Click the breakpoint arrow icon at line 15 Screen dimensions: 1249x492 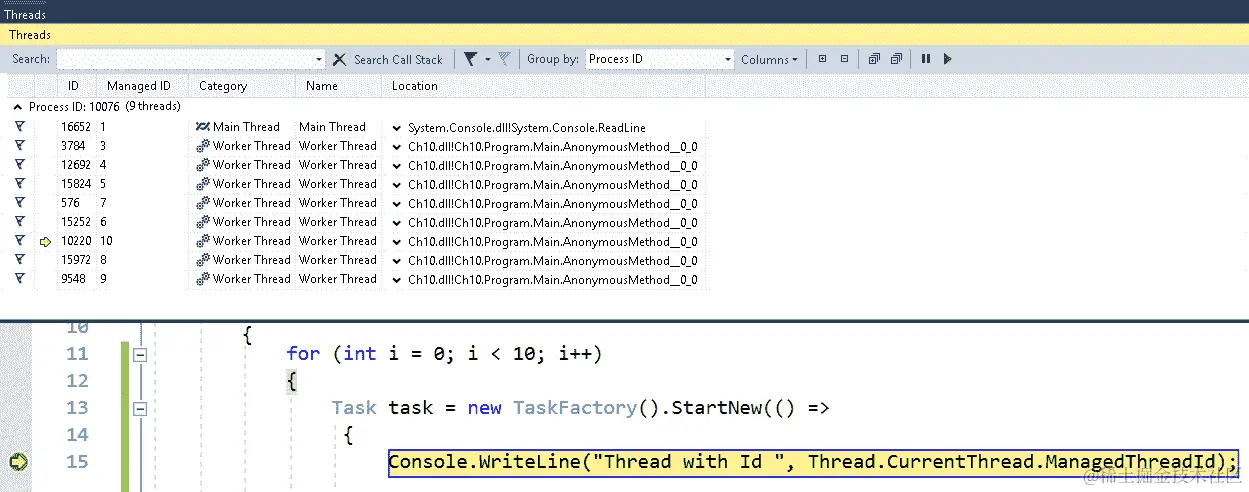18,462
